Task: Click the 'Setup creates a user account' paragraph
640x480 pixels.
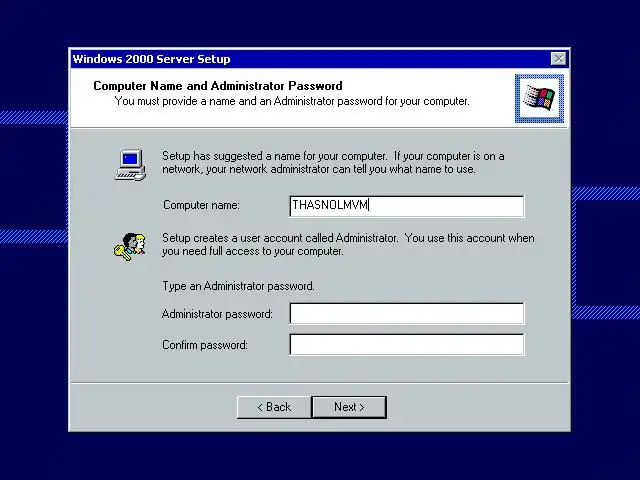Action: (x=348, y=244)
